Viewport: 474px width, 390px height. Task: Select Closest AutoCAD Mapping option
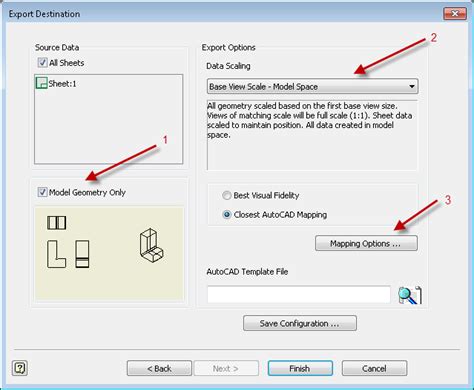tap(227, 215)
